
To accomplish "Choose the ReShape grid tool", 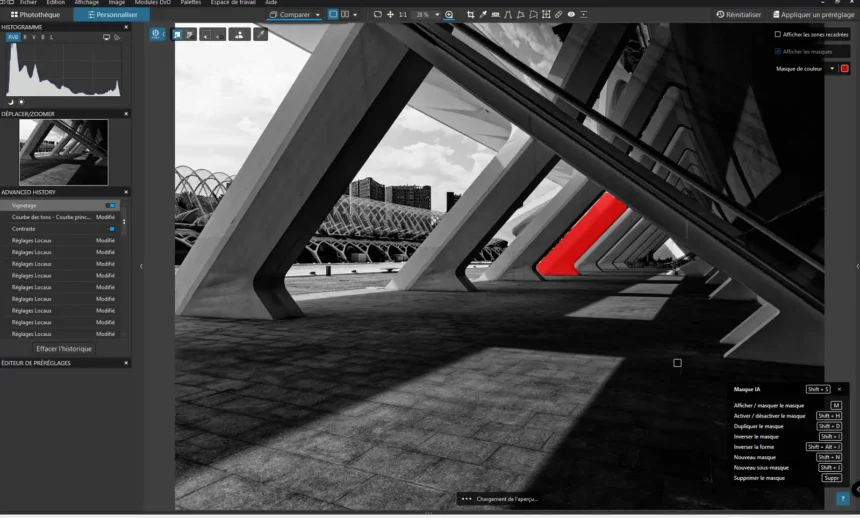I will coord(546,15).
